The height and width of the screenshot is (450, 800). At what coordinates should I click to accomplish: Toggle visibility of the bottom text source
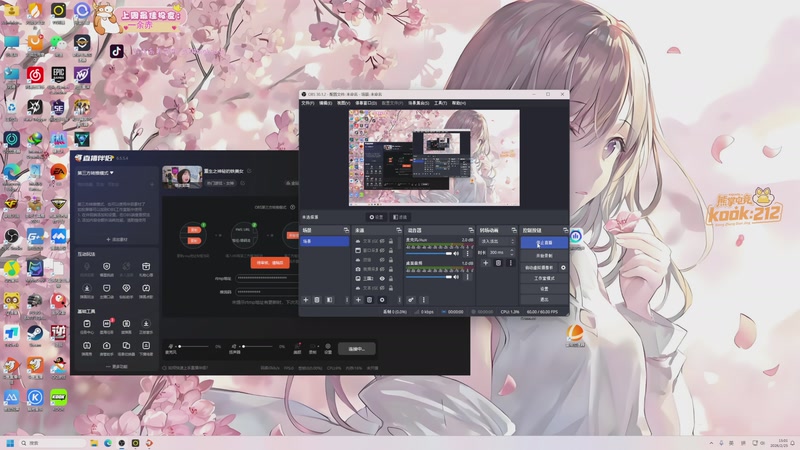click(x=382, y=288)
